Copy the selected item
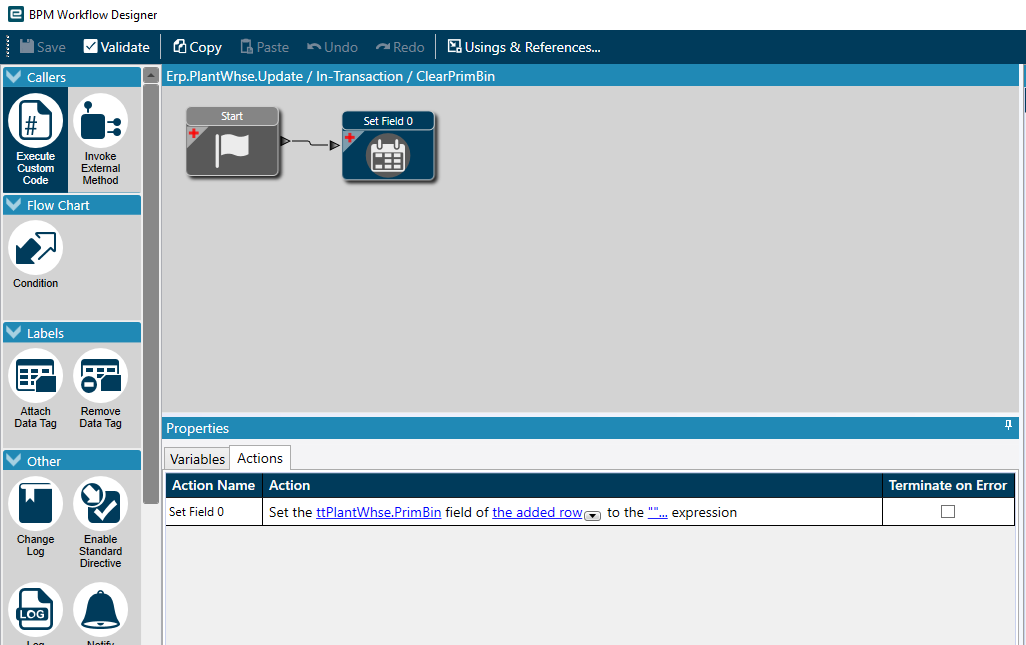 (197, 47)
